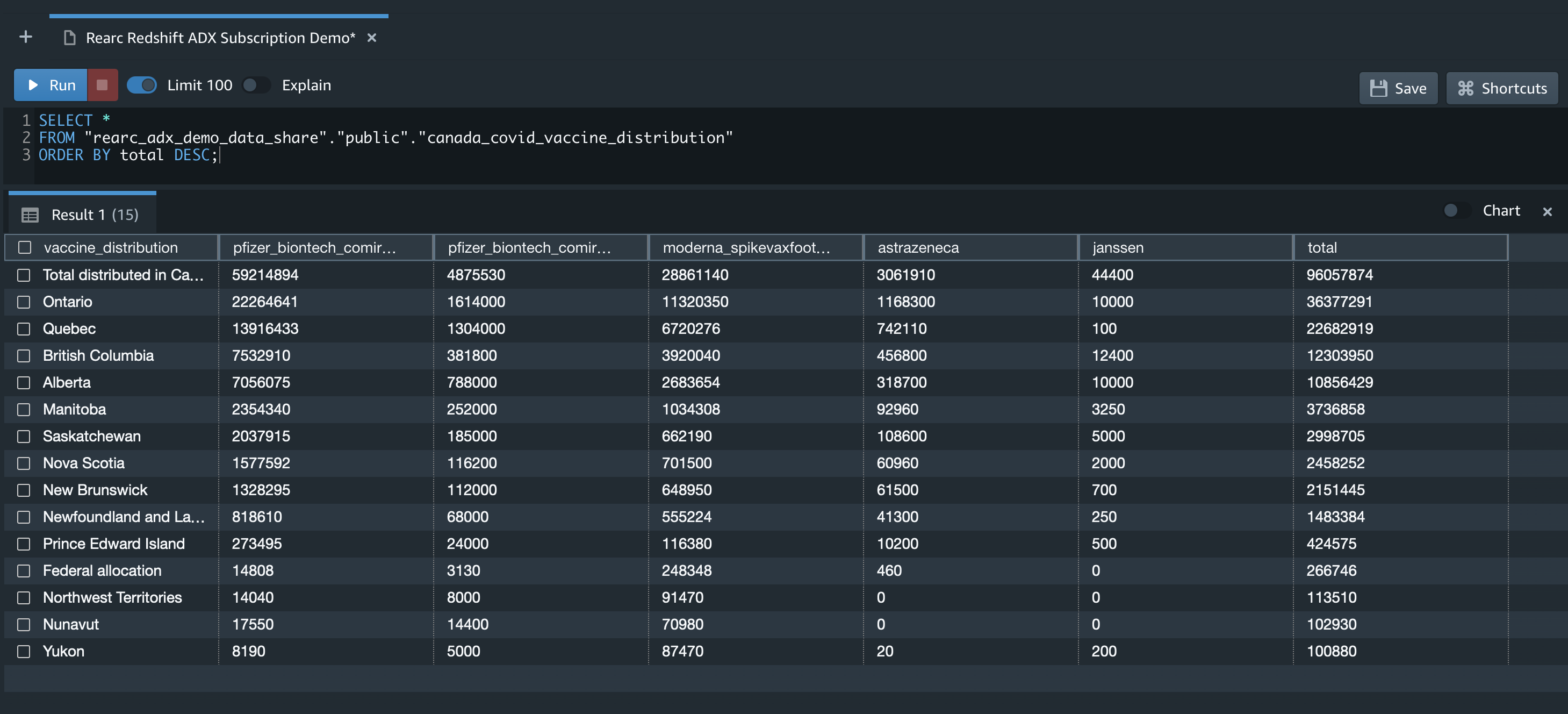Image resolution: width=1568 pixels, height=714 pixels.
Task: Click the command-key Shortcuts icon
Action: click(1466, 88)
